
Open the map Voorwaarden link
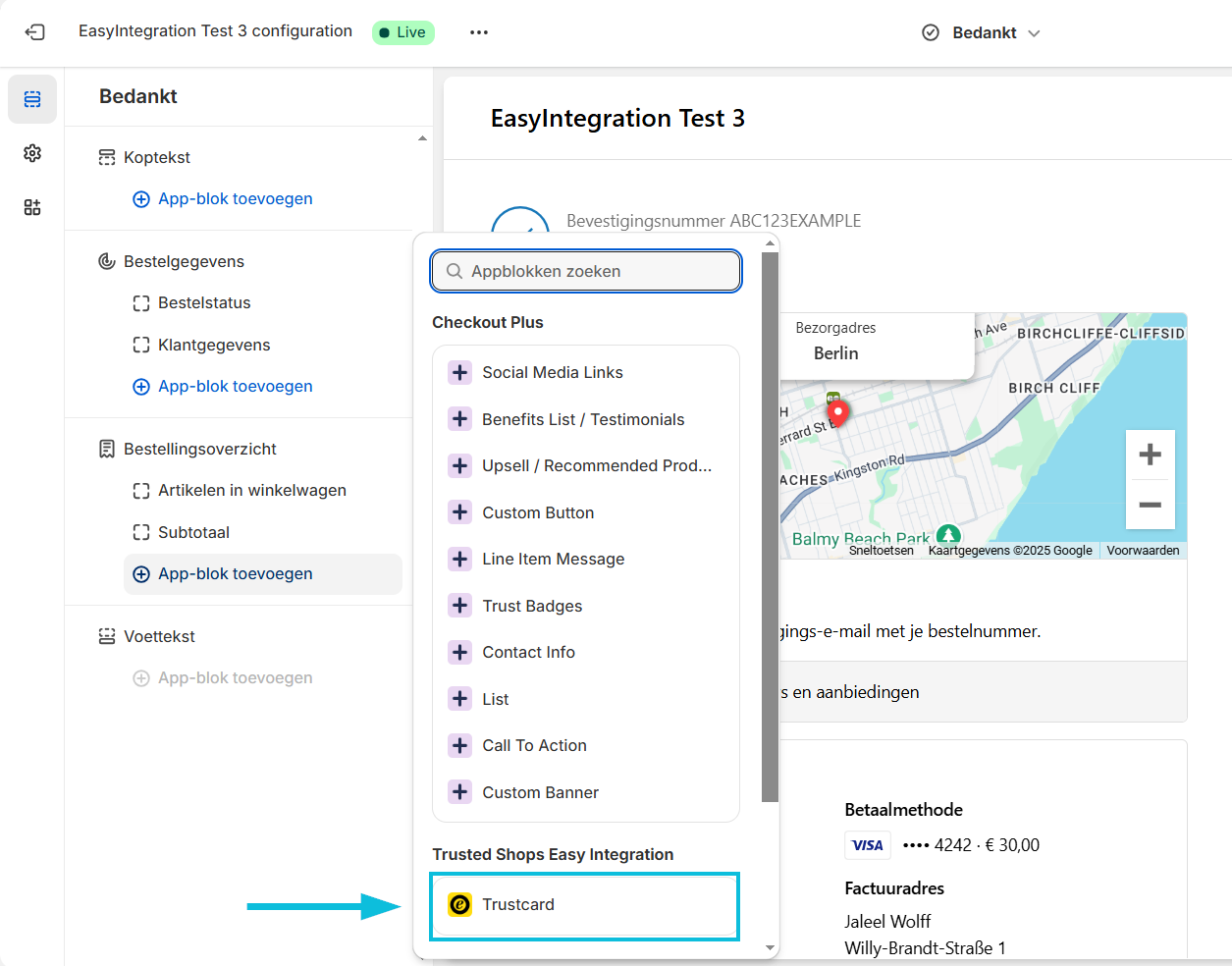click(x=1143, y=551)
